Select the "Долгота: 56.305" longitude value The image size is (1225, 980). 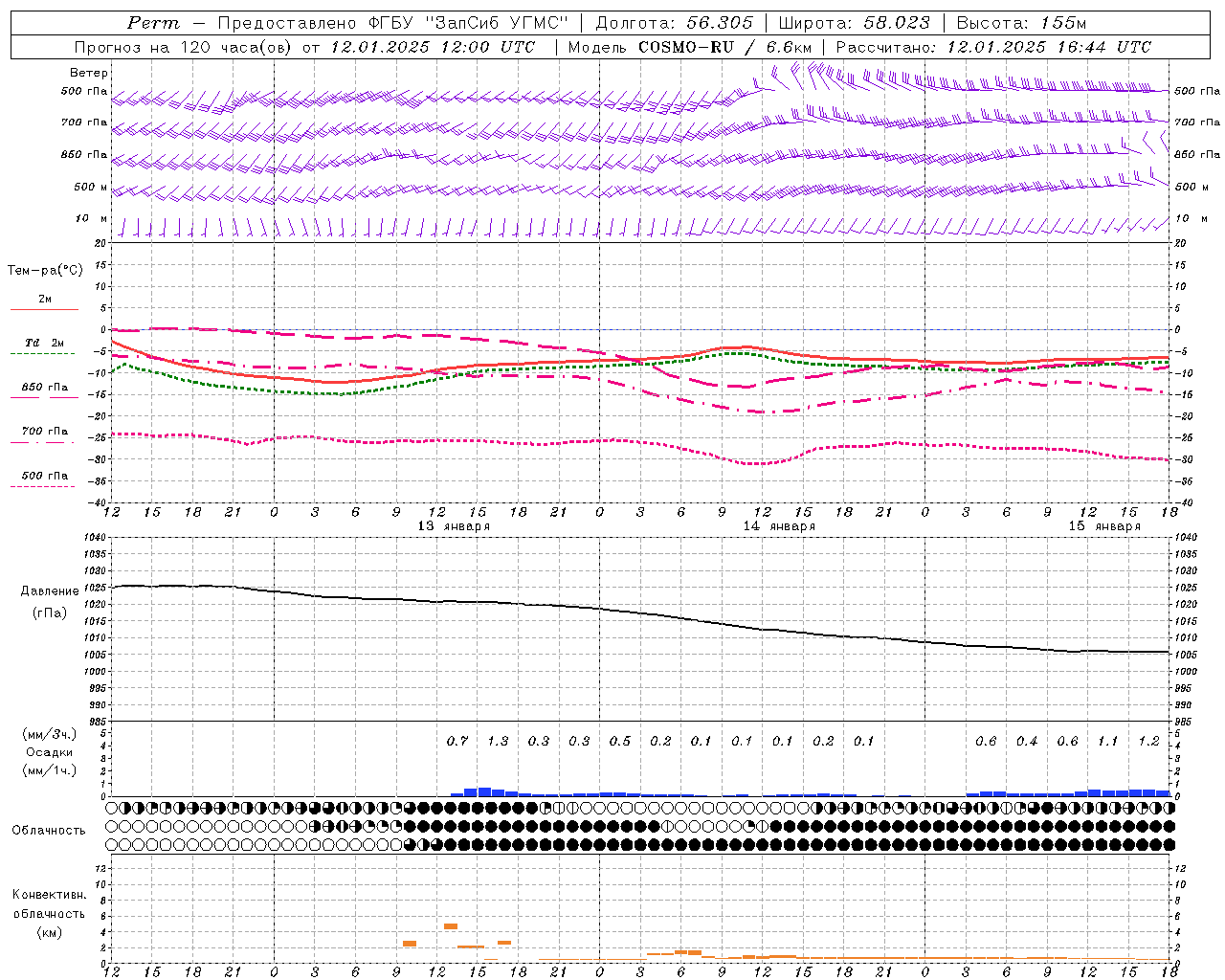coord(675,23)
